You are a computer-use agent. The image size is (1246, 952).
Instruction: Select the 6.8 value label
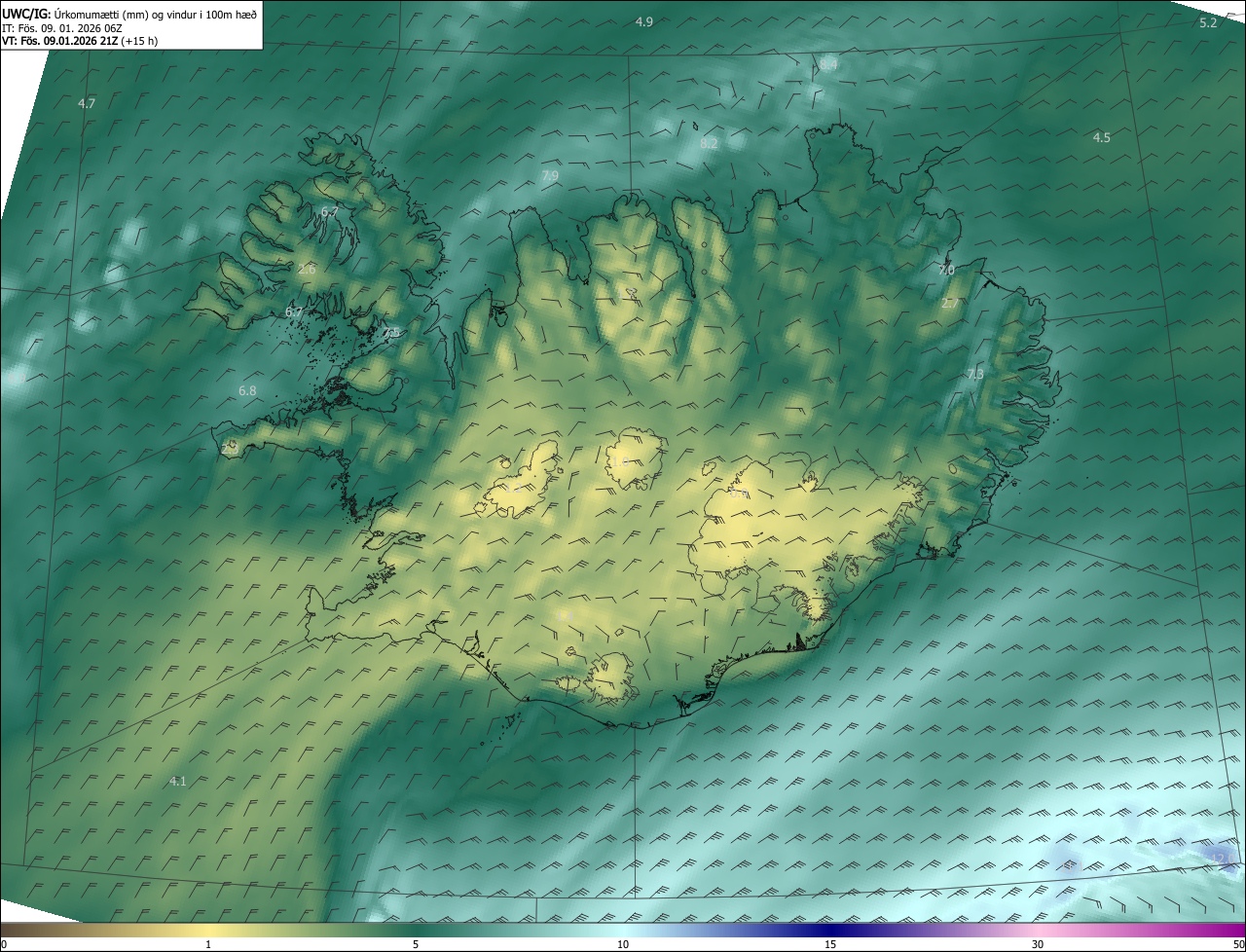[x=247, y=390]
